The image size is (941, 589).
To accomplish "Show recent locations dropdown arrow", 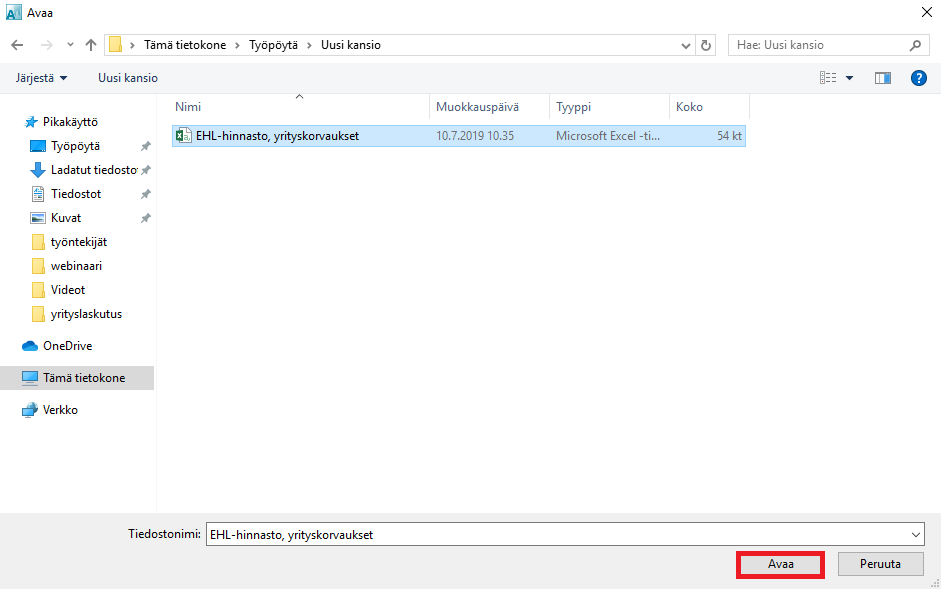I will pos(70,45).
